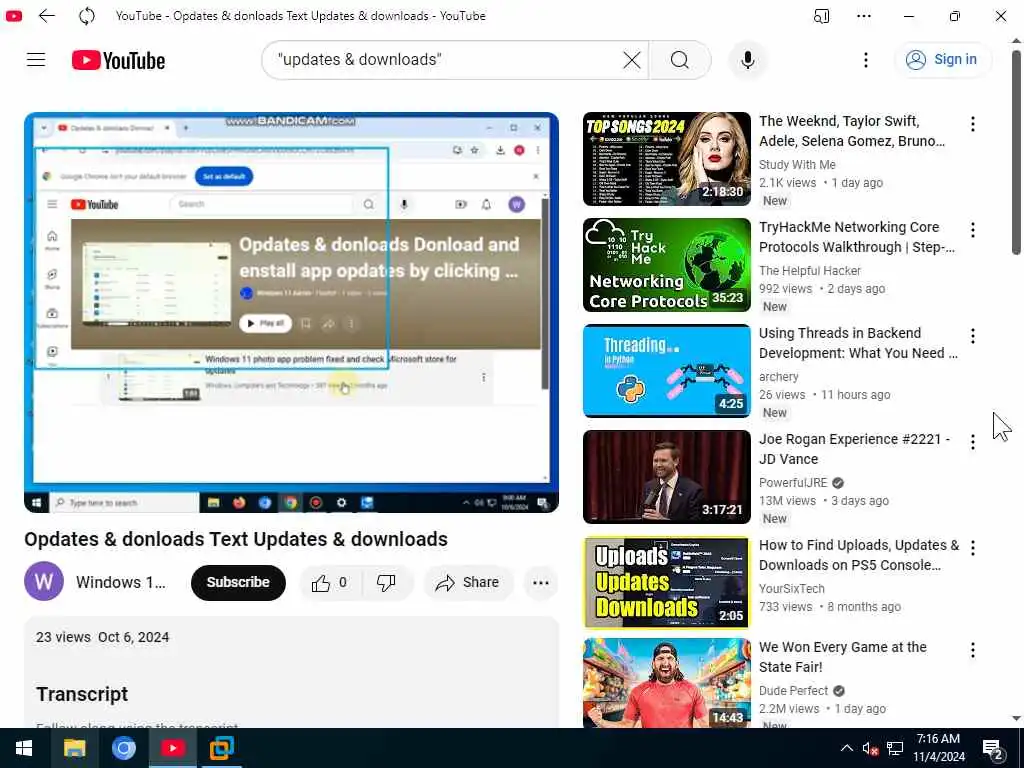Open the Uploads Updates Downloads PS5 thumbnail

tap(667, 583)
